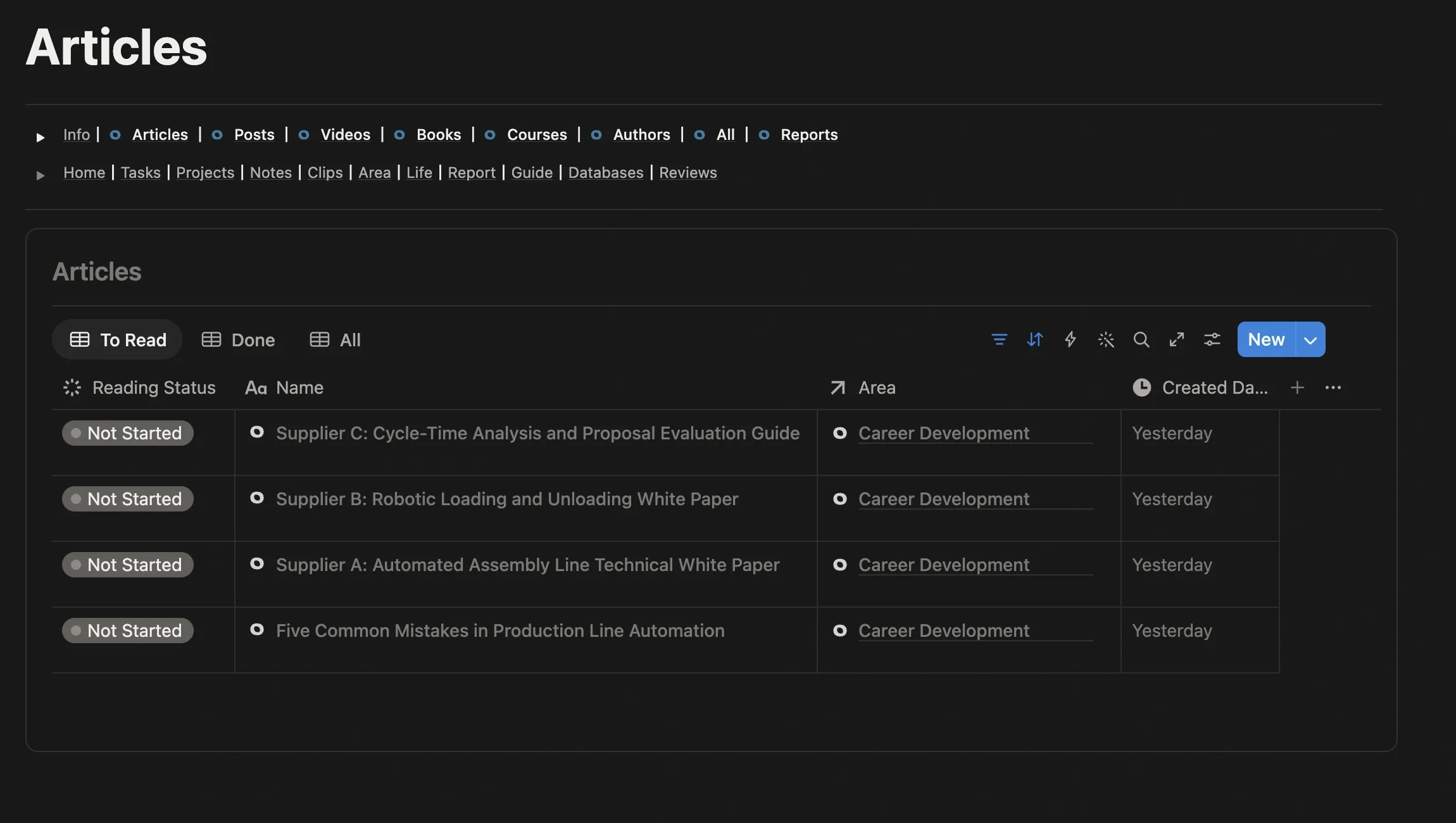Click Yesterday date in Supplier B row
The image size is (1456, 823).
coord(1172,499)
